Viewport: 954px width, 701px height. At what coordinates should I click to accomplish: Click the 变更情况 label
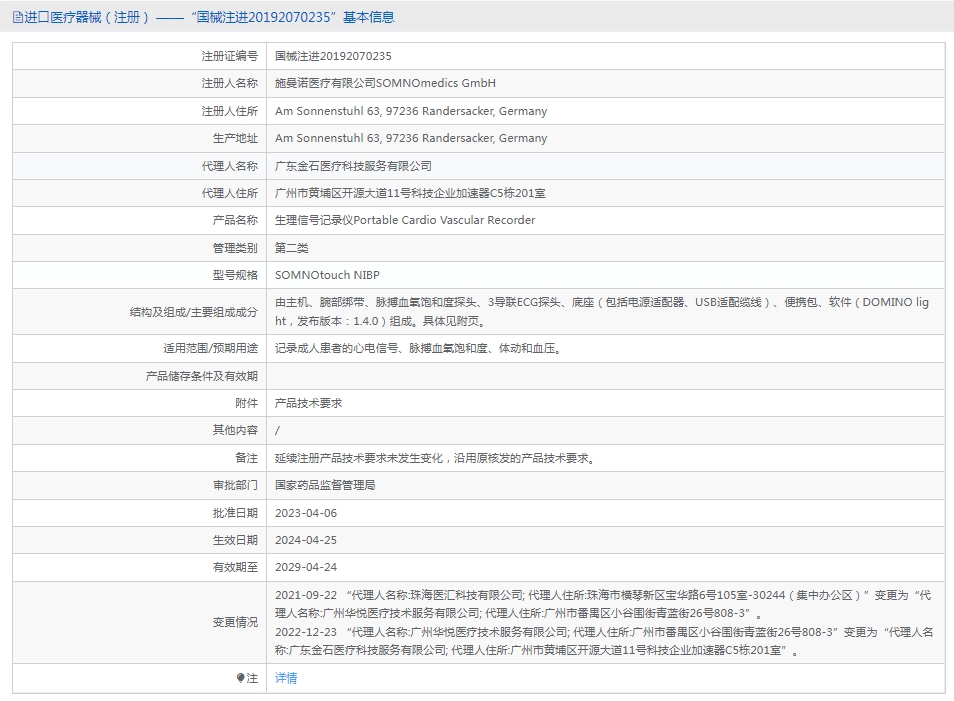pyautogui.click(x=235, y=623)
